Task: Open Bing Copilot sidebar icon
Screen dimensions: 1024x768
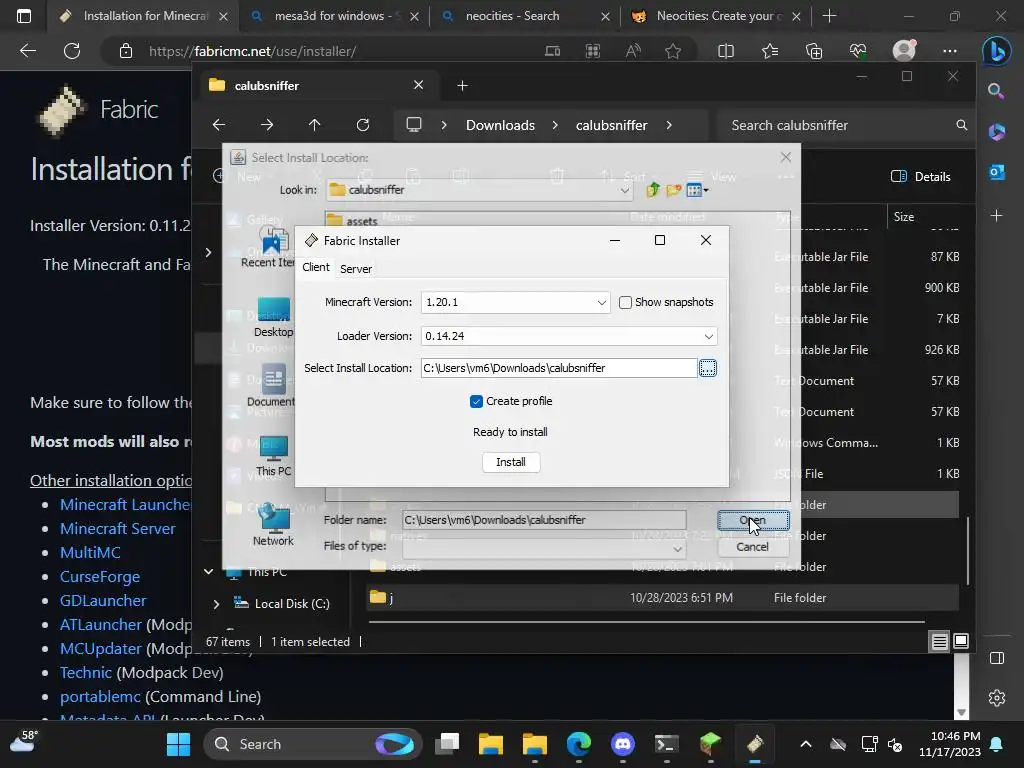Action: tap(997, 51)
